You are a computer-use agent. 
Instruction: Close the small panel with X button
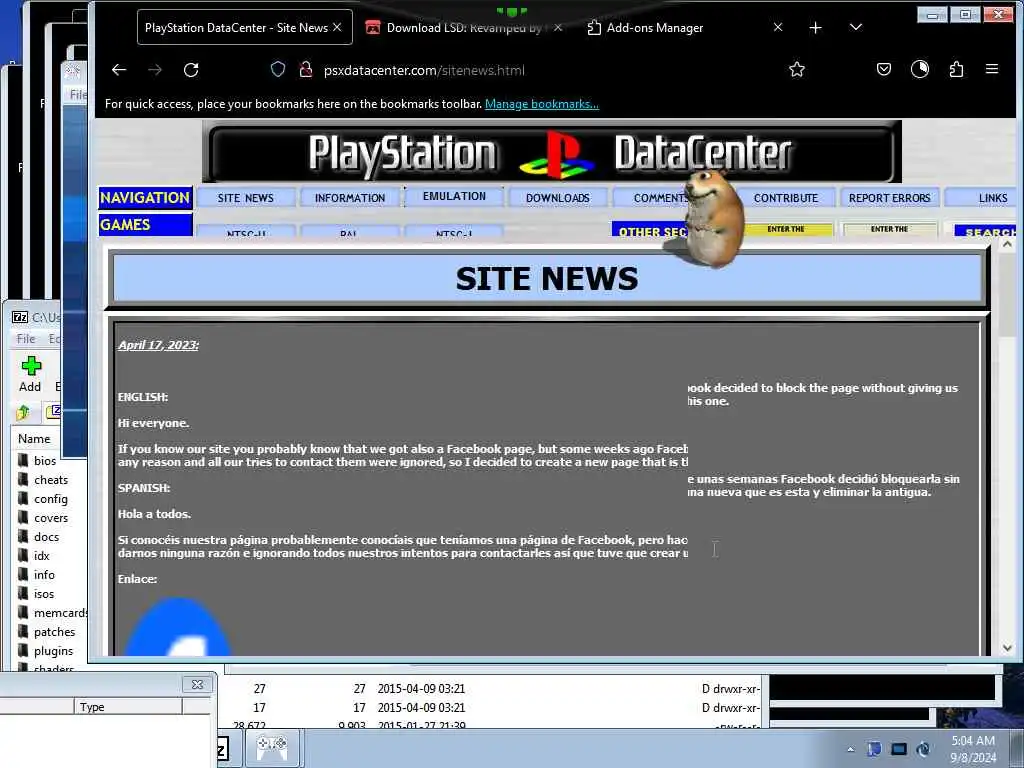tap(197, 684)
